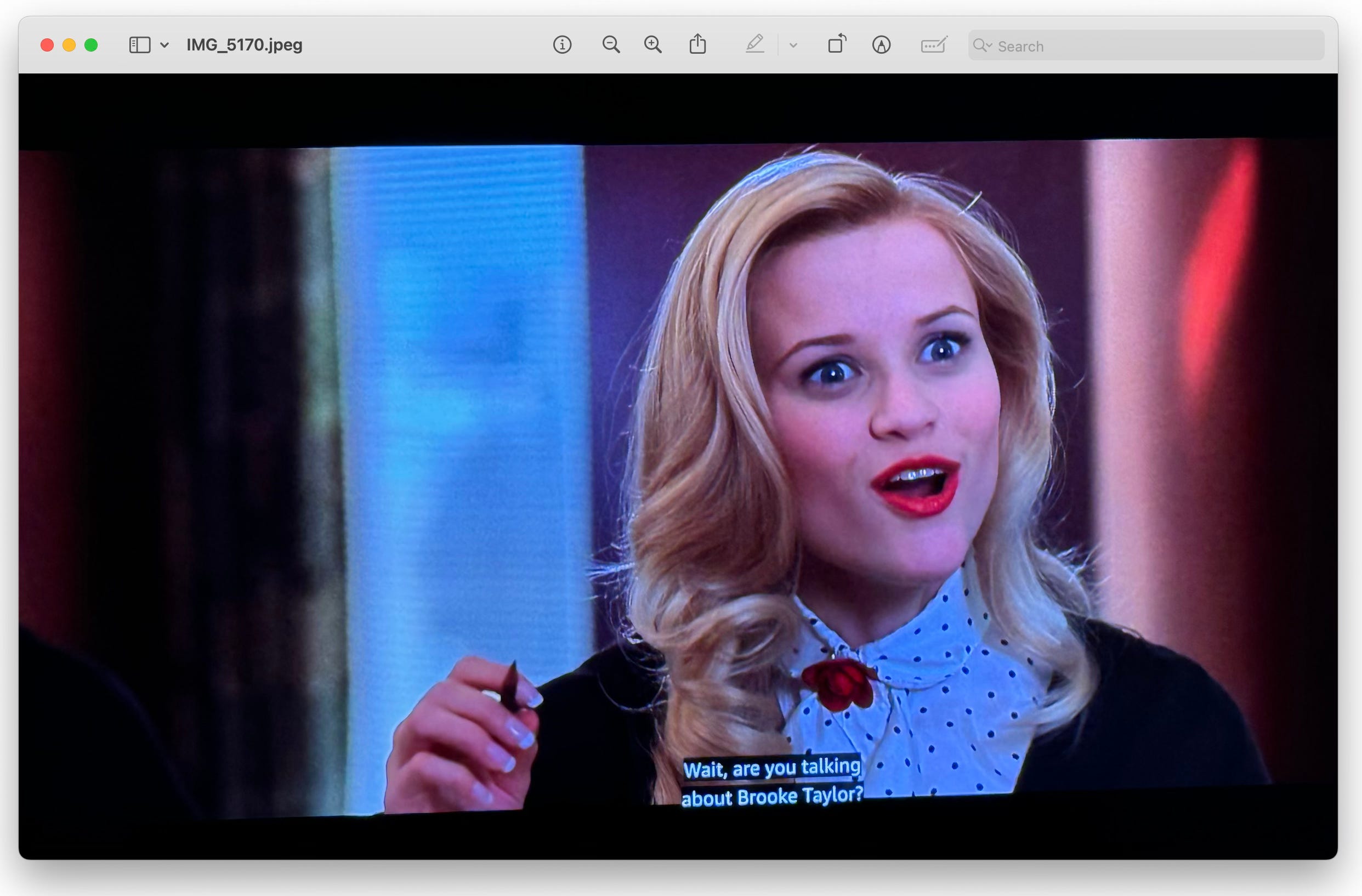Show the image info inspector
This screenshot has height=896, width=1362.
pyautogui.click(x=562, y=44)
